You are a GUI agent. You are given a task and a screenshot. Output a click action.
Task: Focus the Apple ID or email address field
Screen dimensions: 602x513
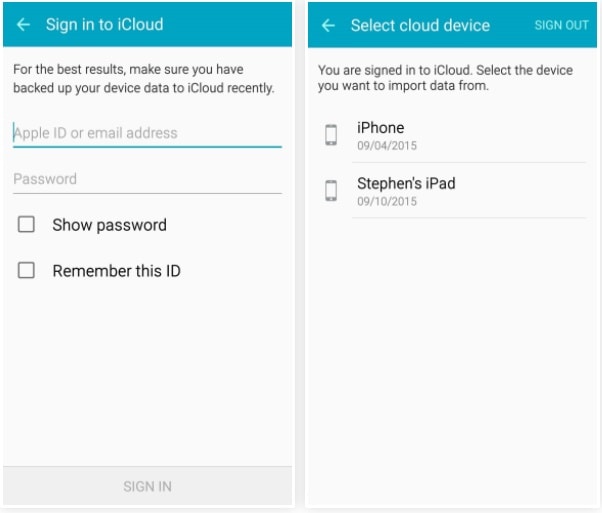[x=147, y=134]
